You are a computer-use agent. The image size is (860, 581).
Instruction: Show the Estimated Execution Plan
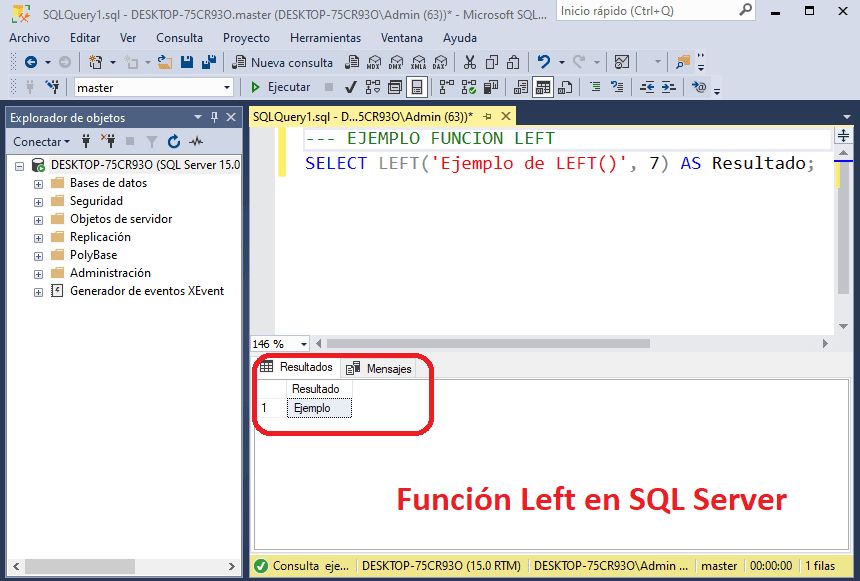point(373,87)
